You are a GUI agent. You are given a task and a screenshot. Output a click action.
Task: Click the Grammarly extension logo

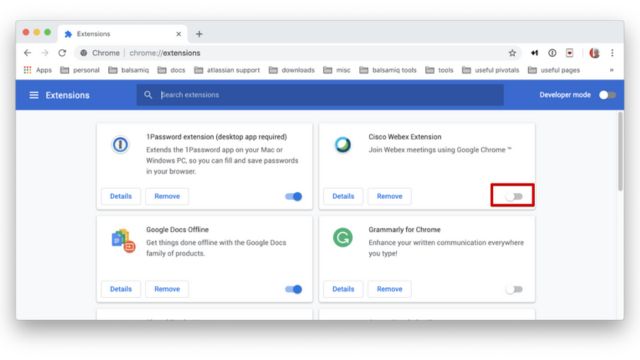pos(342,238)
